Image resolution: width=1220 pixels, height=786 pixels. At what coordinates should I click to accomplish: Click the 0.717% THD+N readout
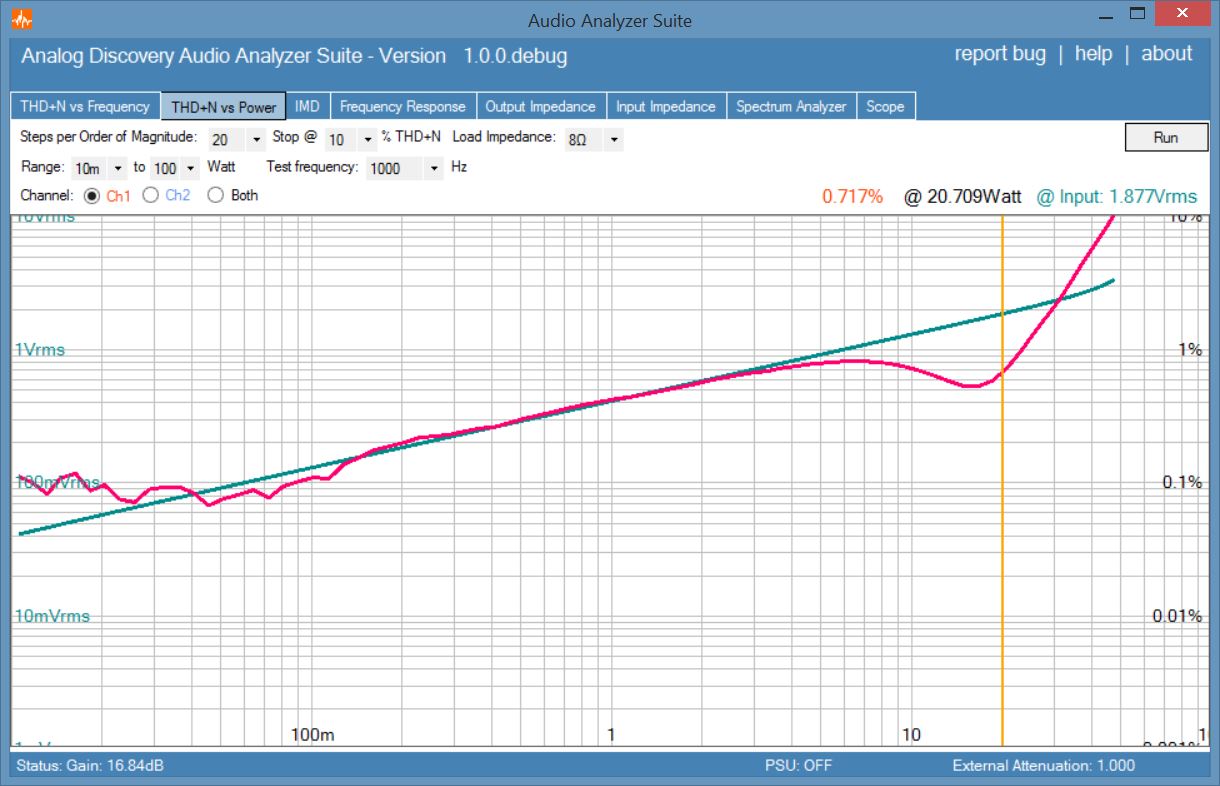click(x=853, y=197)
